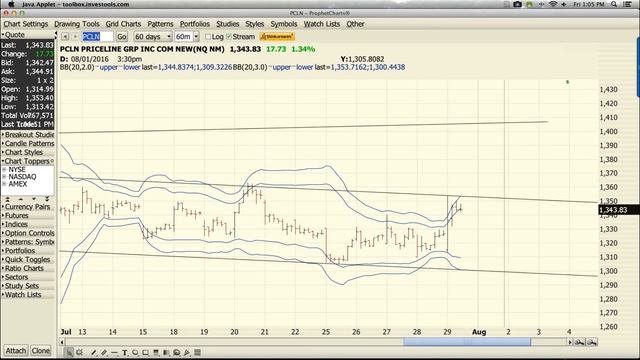The height and width of the screenshot is (360, 640).
Task: Click scroll-left arrow of chart scrollbar
Action: [x=62, y=342]
